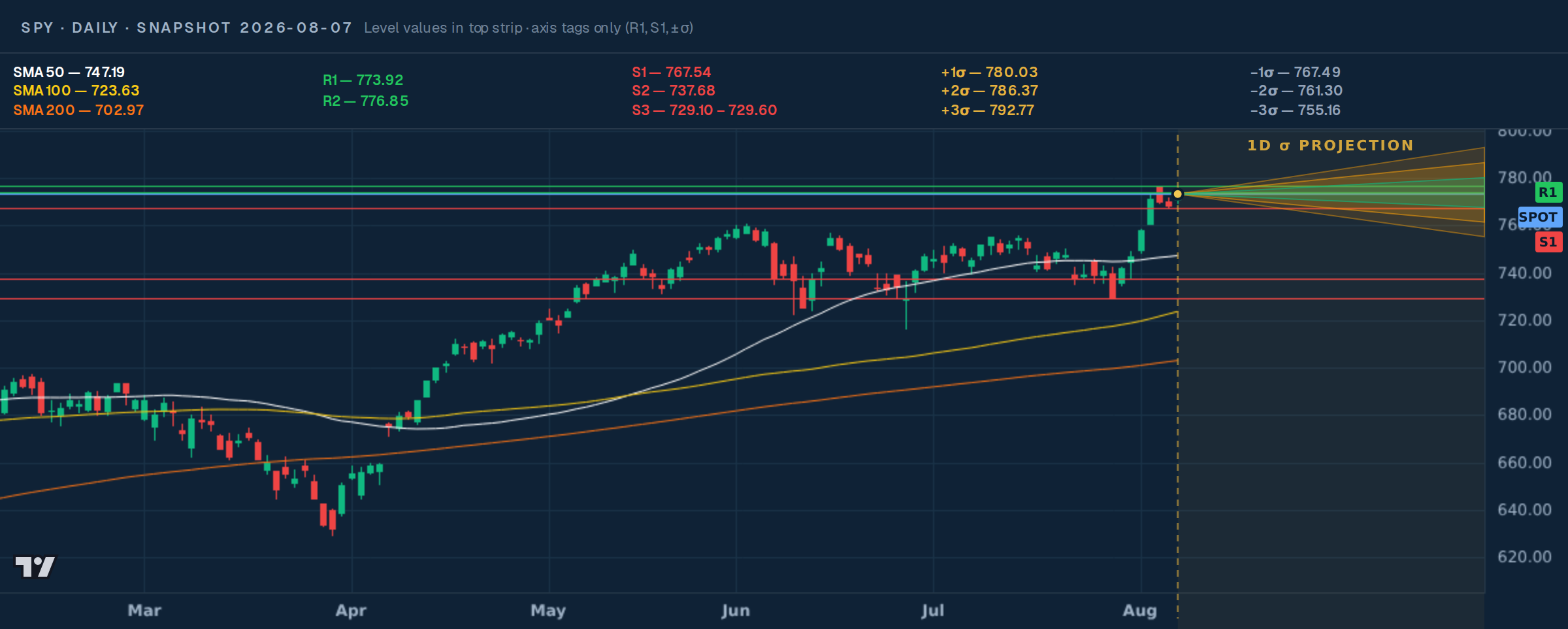Image resolution: width=1568 pixels, height=629 pixels.
Task: Click the SPY · DAILY · SNAPSHOT title
Action: 186,27
